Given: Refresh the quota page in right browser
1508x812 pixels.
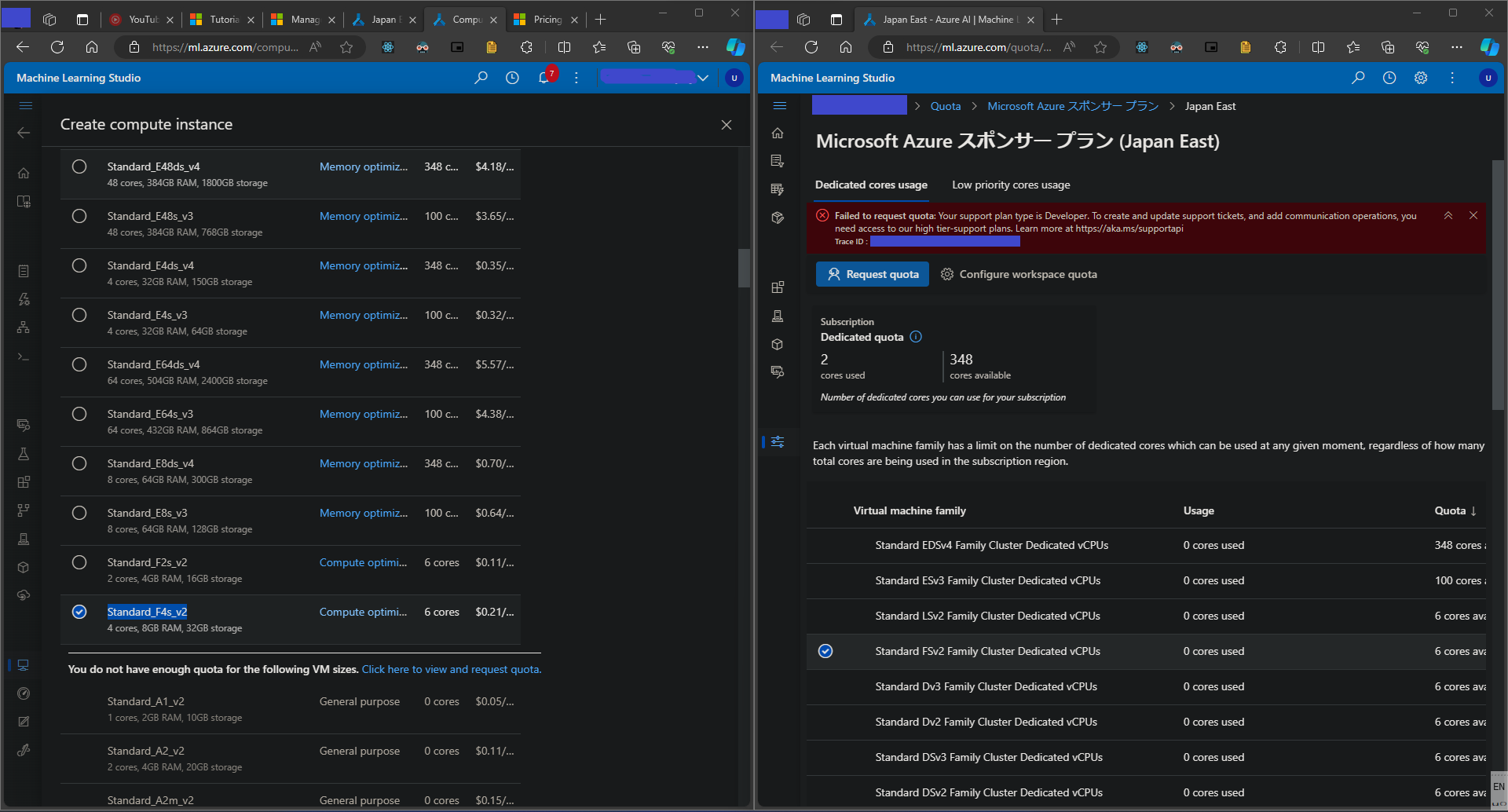Looking at the screenshot, I should pyautogui.click(x=811, y=47).
